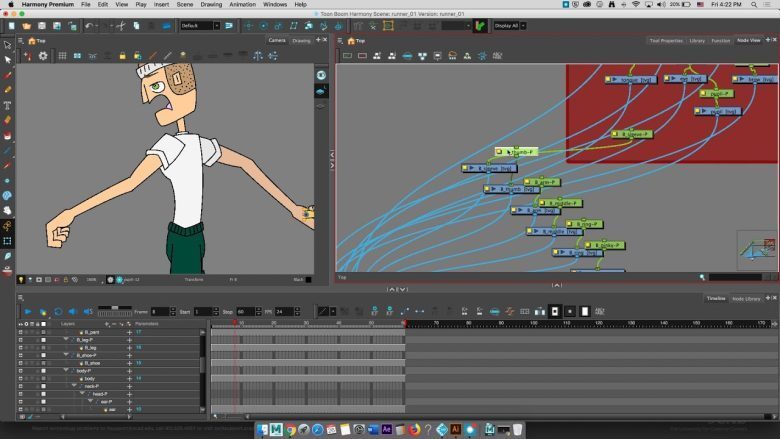Toggle enable checkbox for R_leg-P layer

(20, 340)
